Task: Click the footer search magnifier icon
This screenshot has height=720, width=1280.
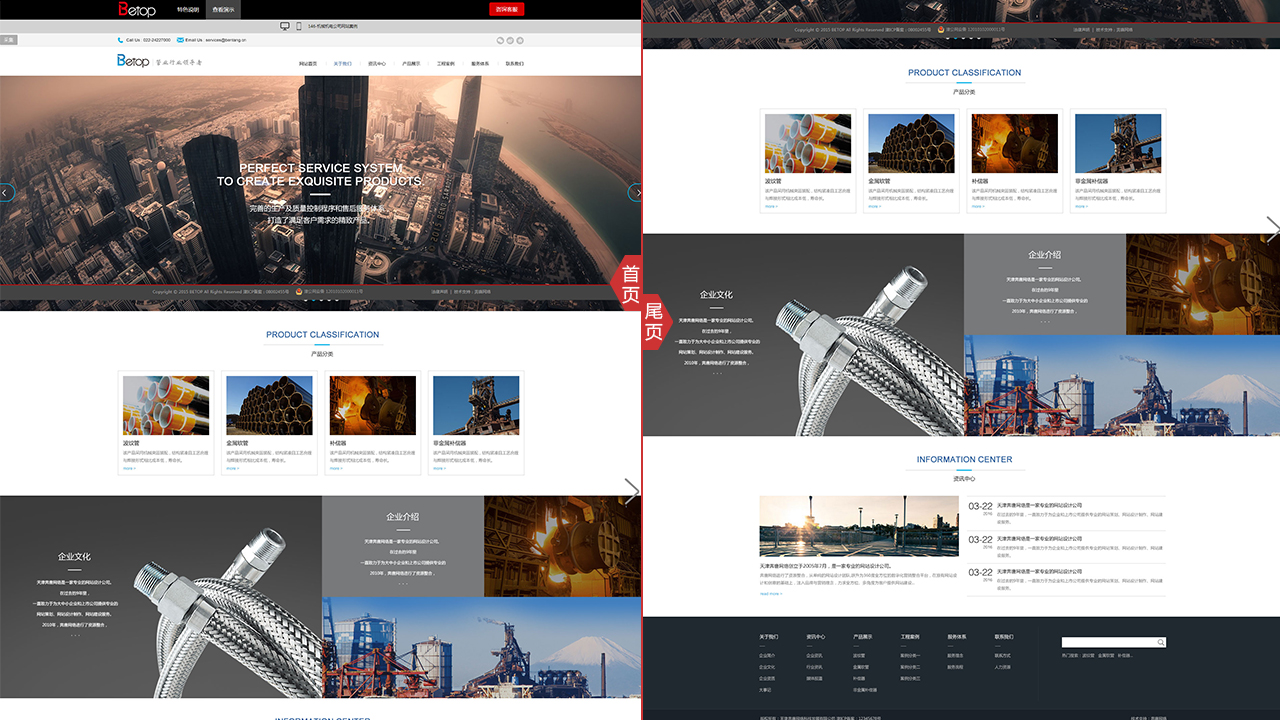Action: 1160,642
